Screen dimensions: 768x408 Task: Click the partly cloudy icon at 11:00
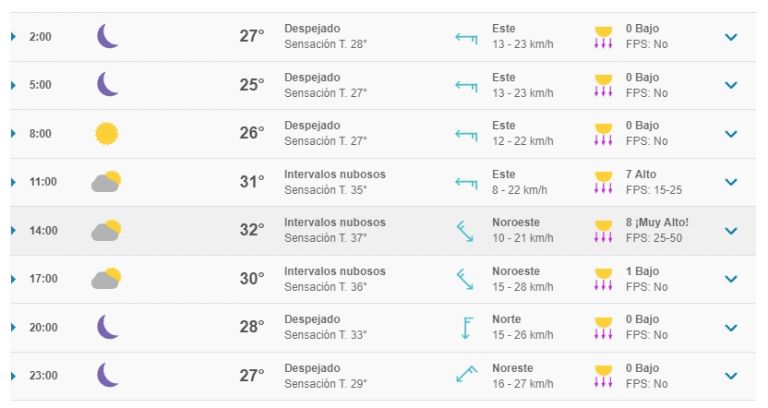(106, 182)
